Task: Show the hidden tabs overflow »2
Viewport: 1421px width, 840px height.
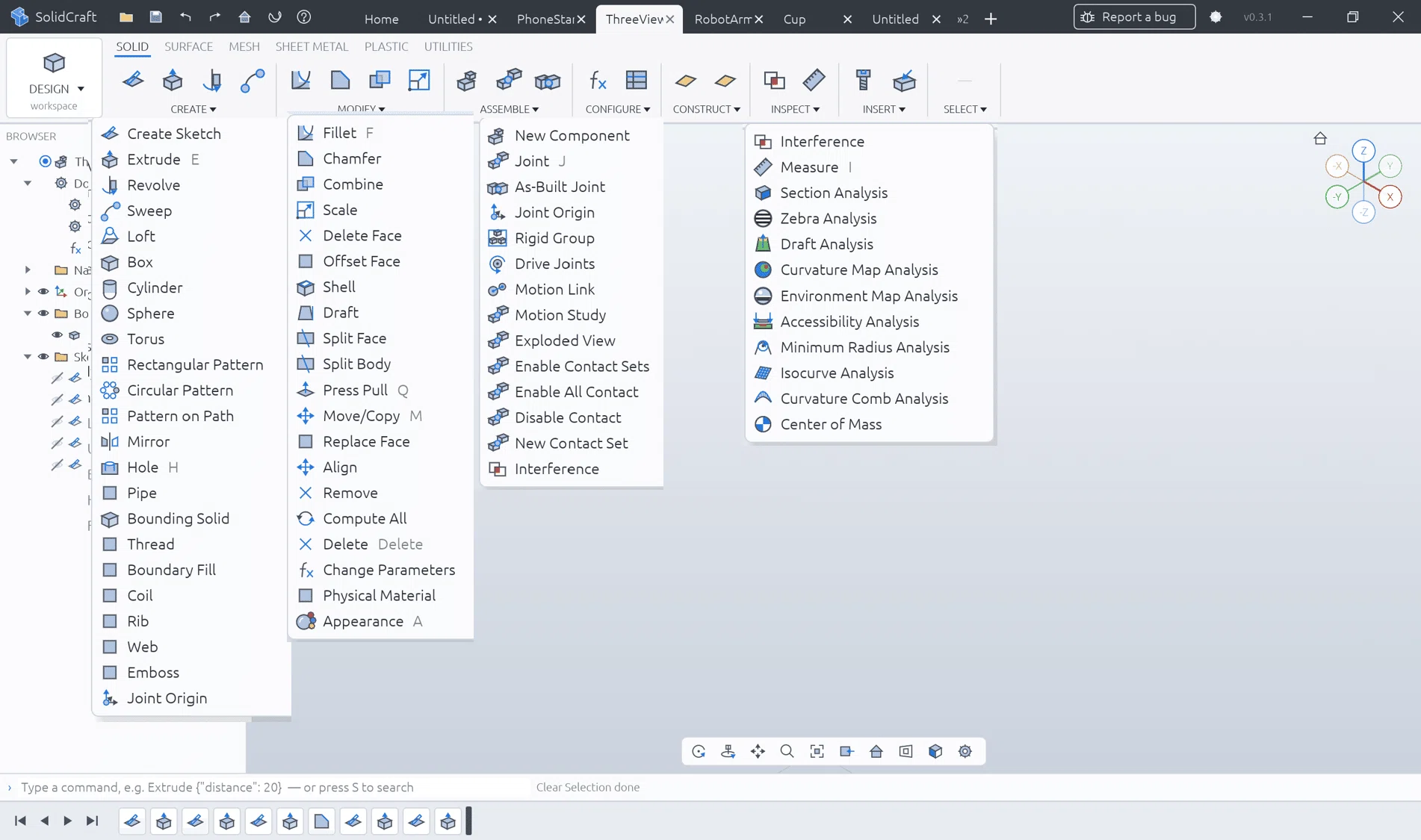Action: point(962,19)
